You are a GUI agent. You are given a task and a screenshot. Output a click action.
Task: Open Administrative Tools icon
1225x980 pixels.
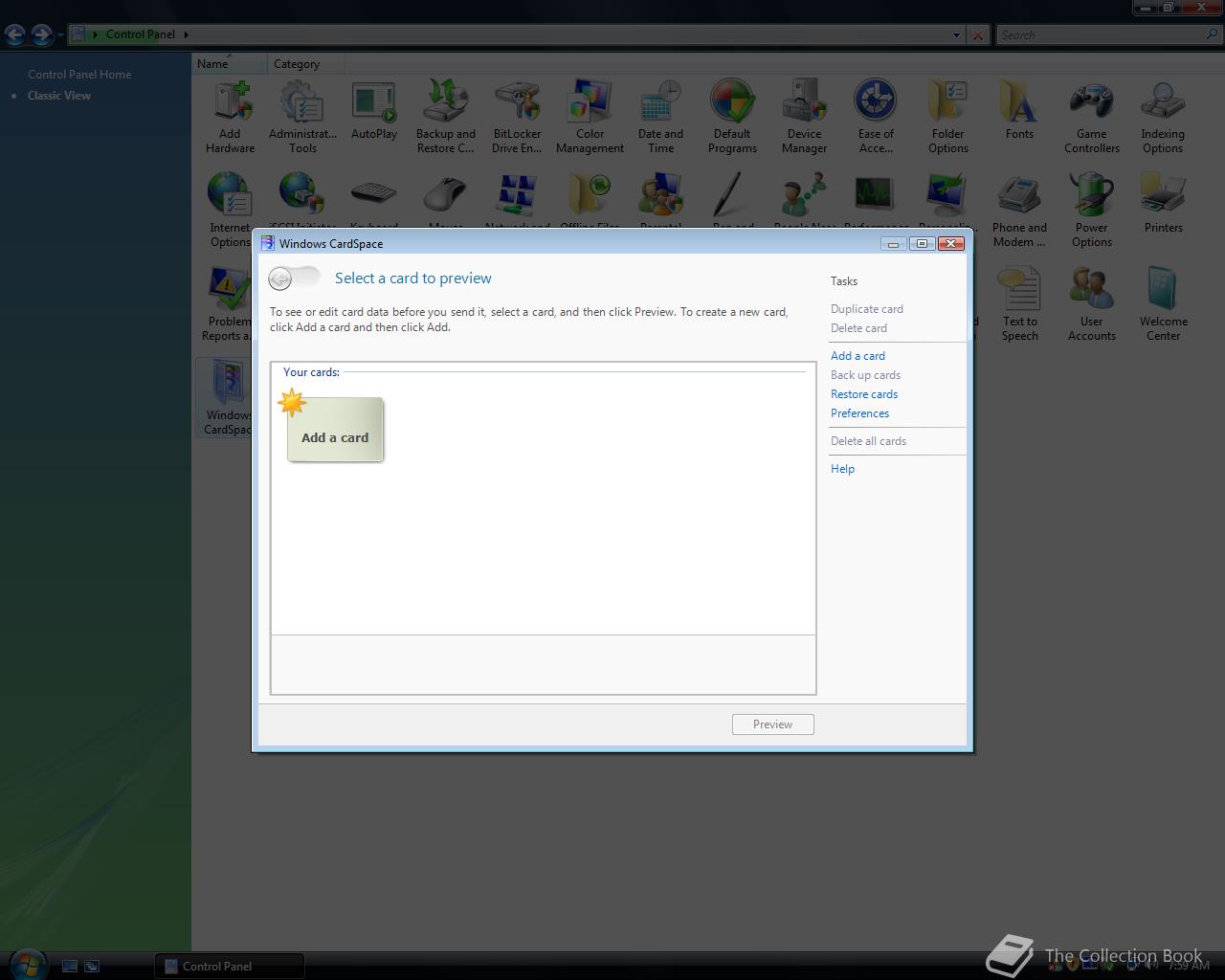click(x=302, y=116)
